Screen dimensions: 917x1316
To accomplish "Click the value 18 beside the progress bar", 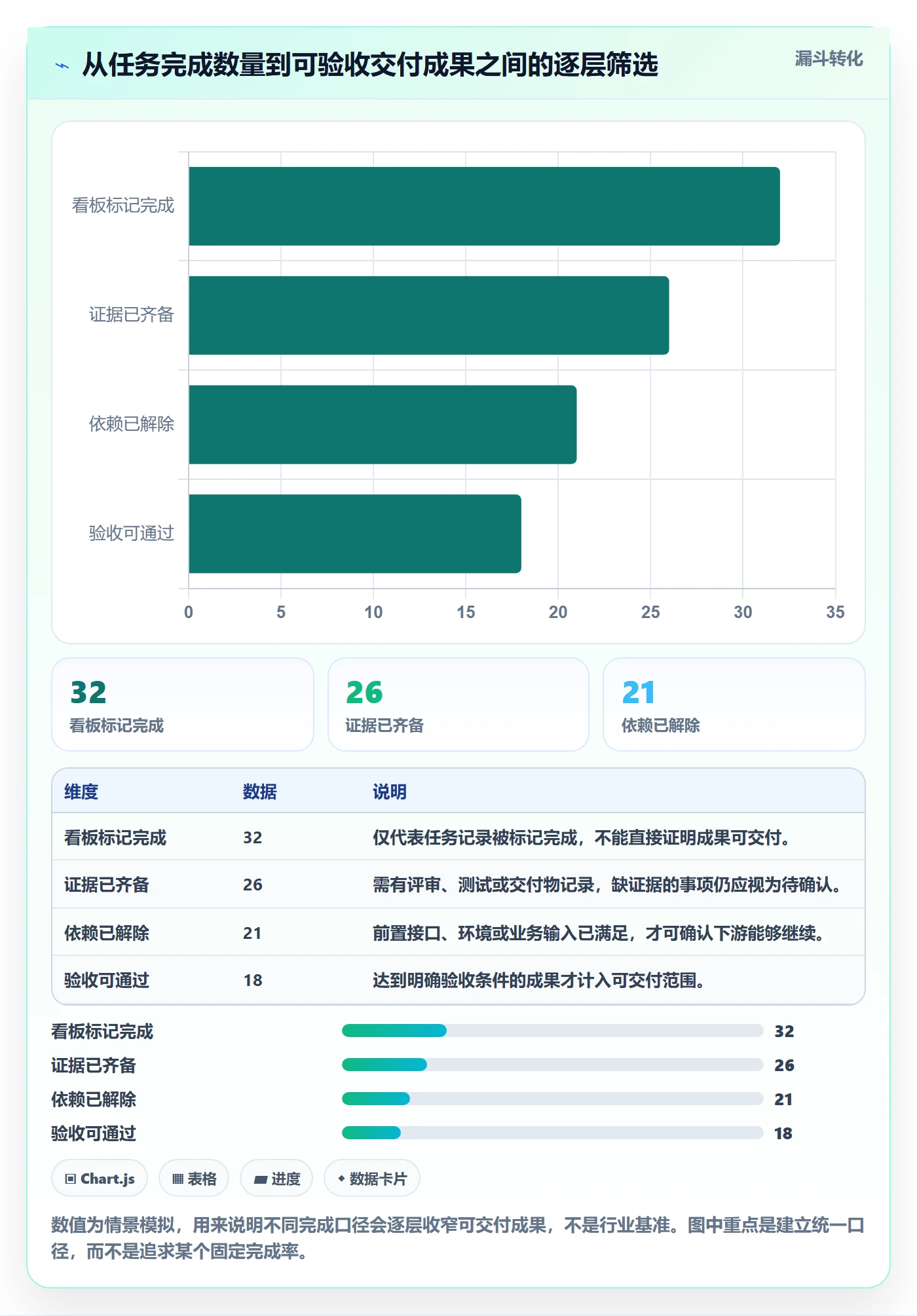I will [x=783, y=1133].
